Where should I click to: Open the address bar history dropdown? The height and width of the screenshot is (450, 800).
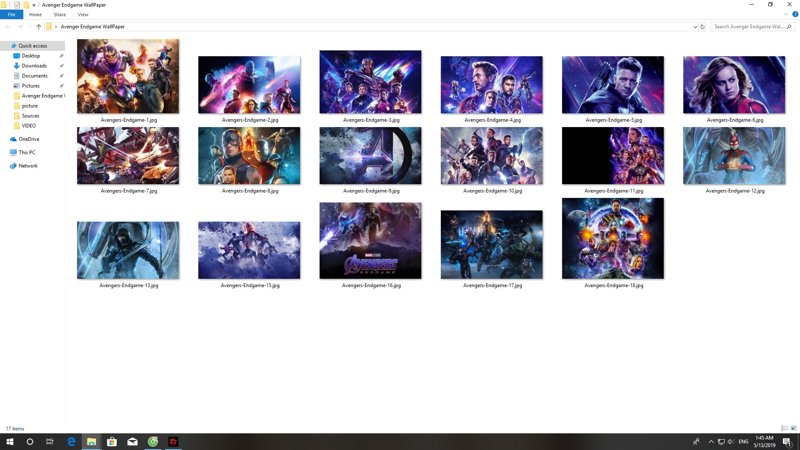[695, 27]
